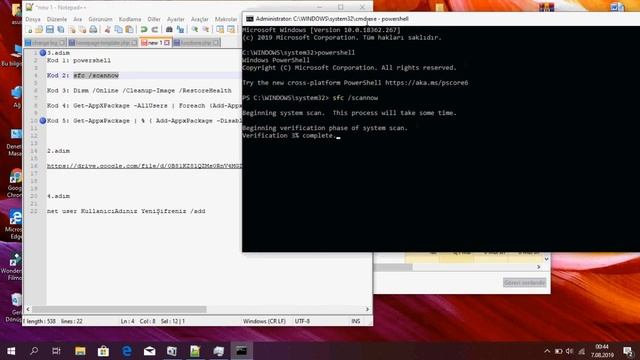The image size is (640, 360).
Task: Open the Diller menu
Action: [x=154, y=19]
